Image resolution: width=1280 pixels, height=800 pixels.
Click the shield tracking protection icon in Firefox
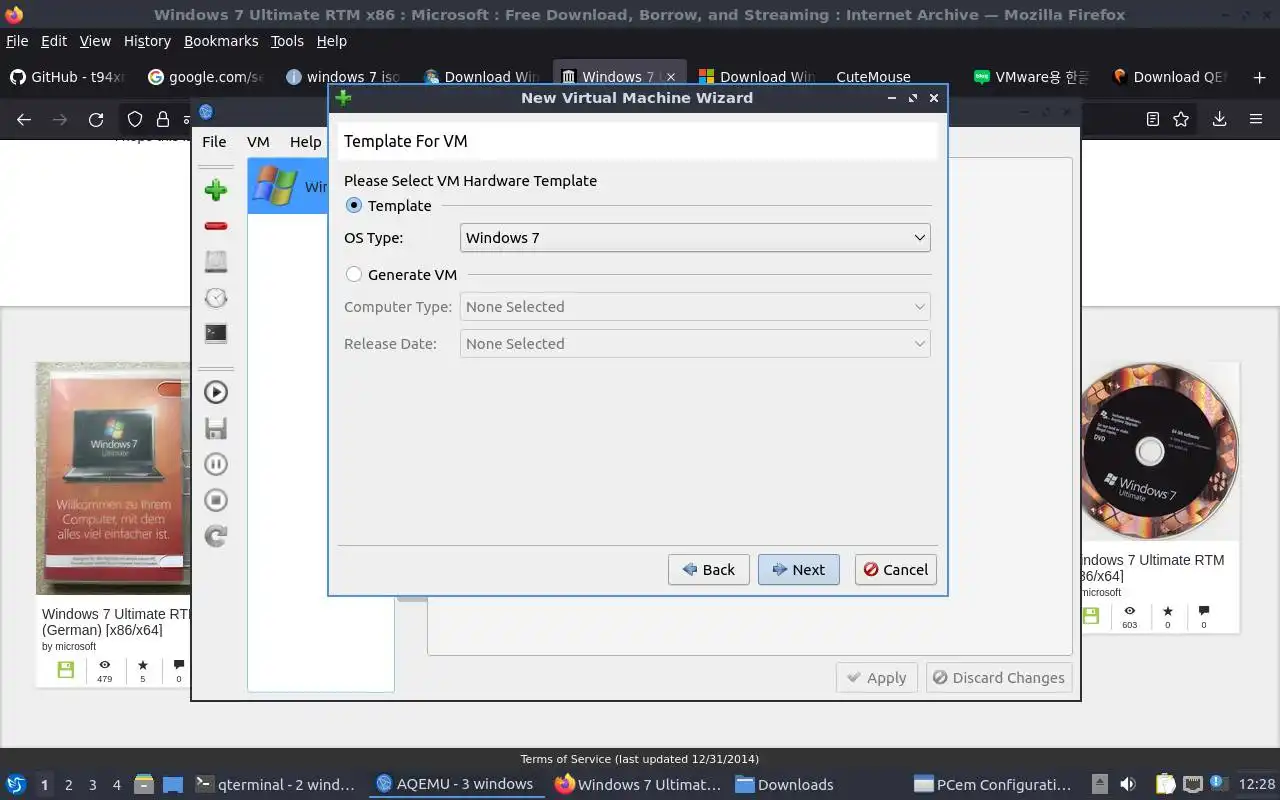[x=135, y=119]
